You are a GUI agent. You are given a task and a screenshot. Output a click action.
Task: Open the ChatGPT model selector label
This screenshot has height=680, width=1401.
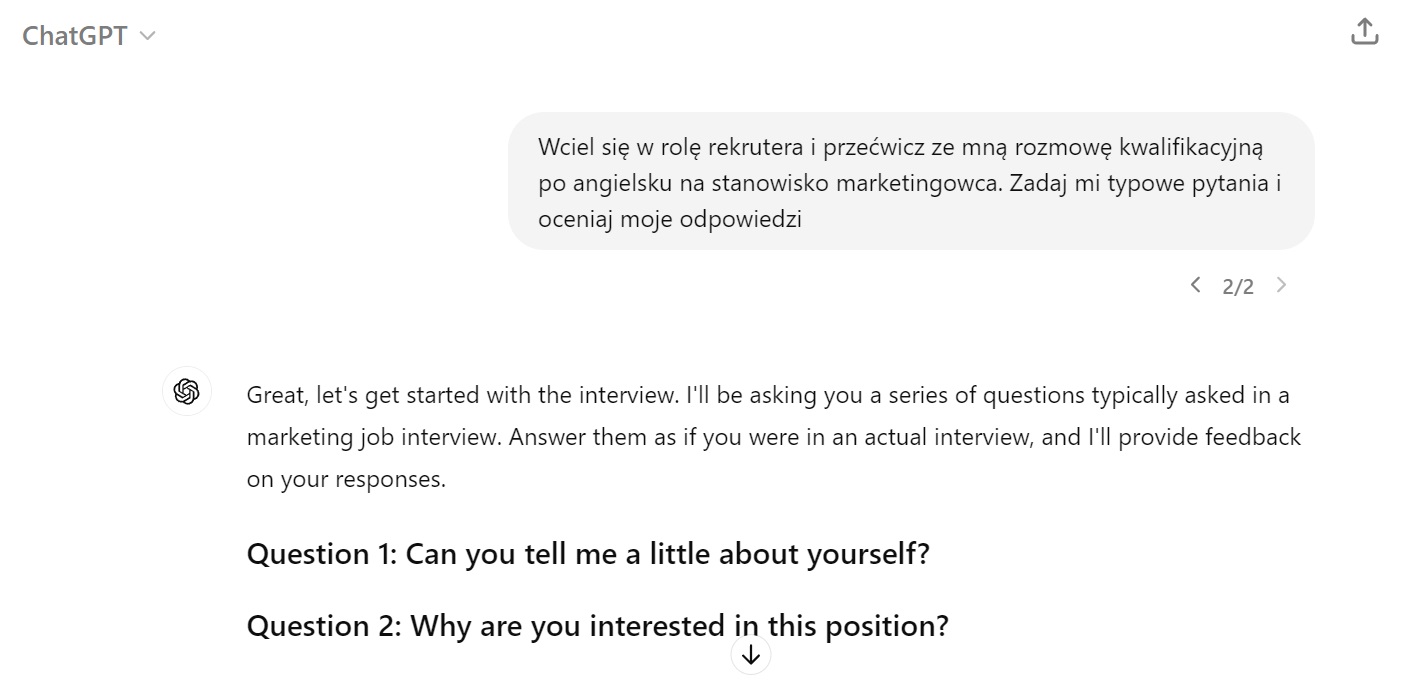click(75, 36)
